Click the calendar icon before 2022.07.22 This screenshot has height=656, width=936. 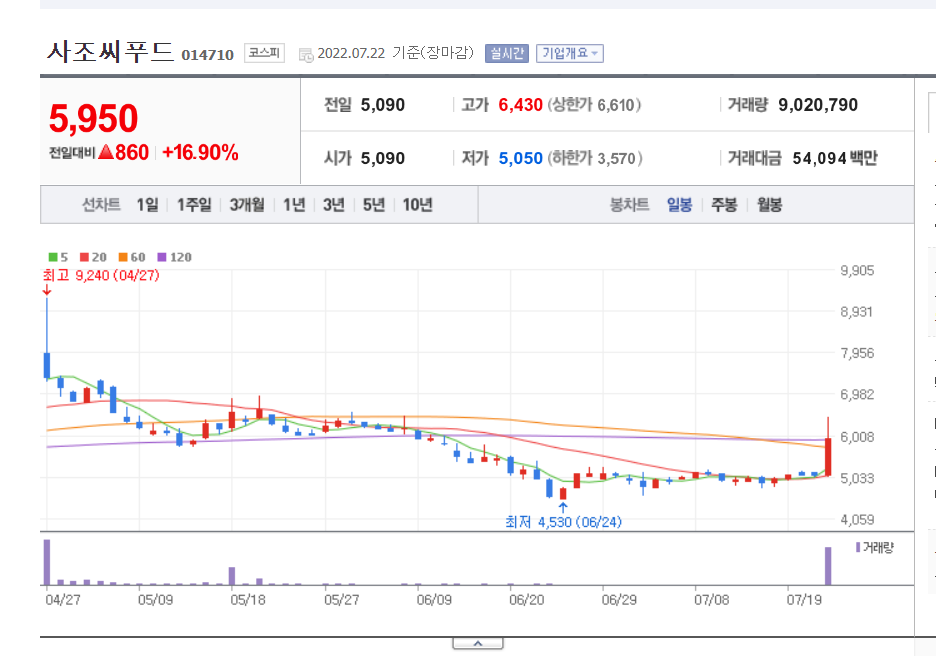(x=306, y=56)
